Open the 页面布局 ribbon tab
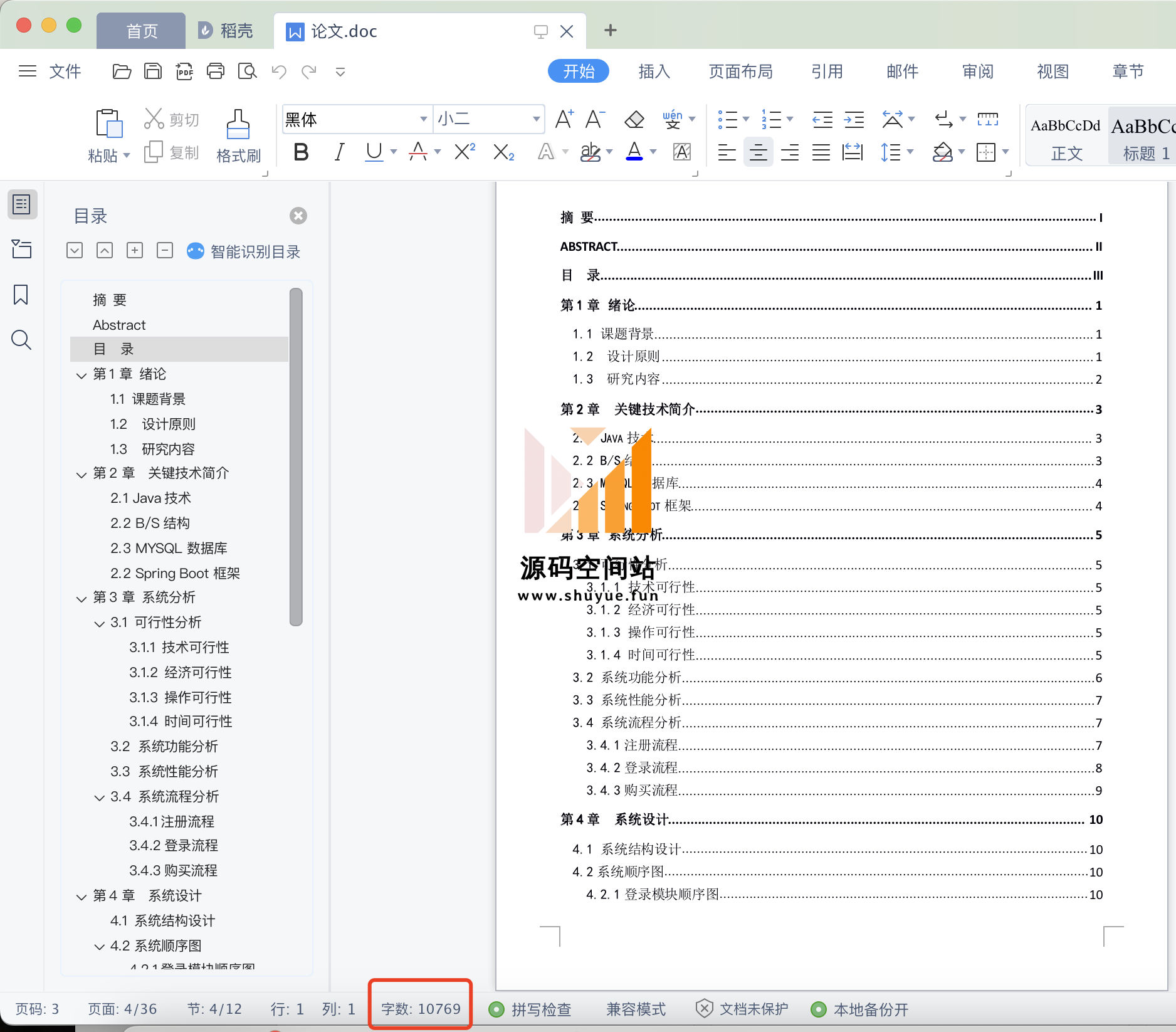The height and width of the screenshot is (1032, 1176). pos(740,71)
